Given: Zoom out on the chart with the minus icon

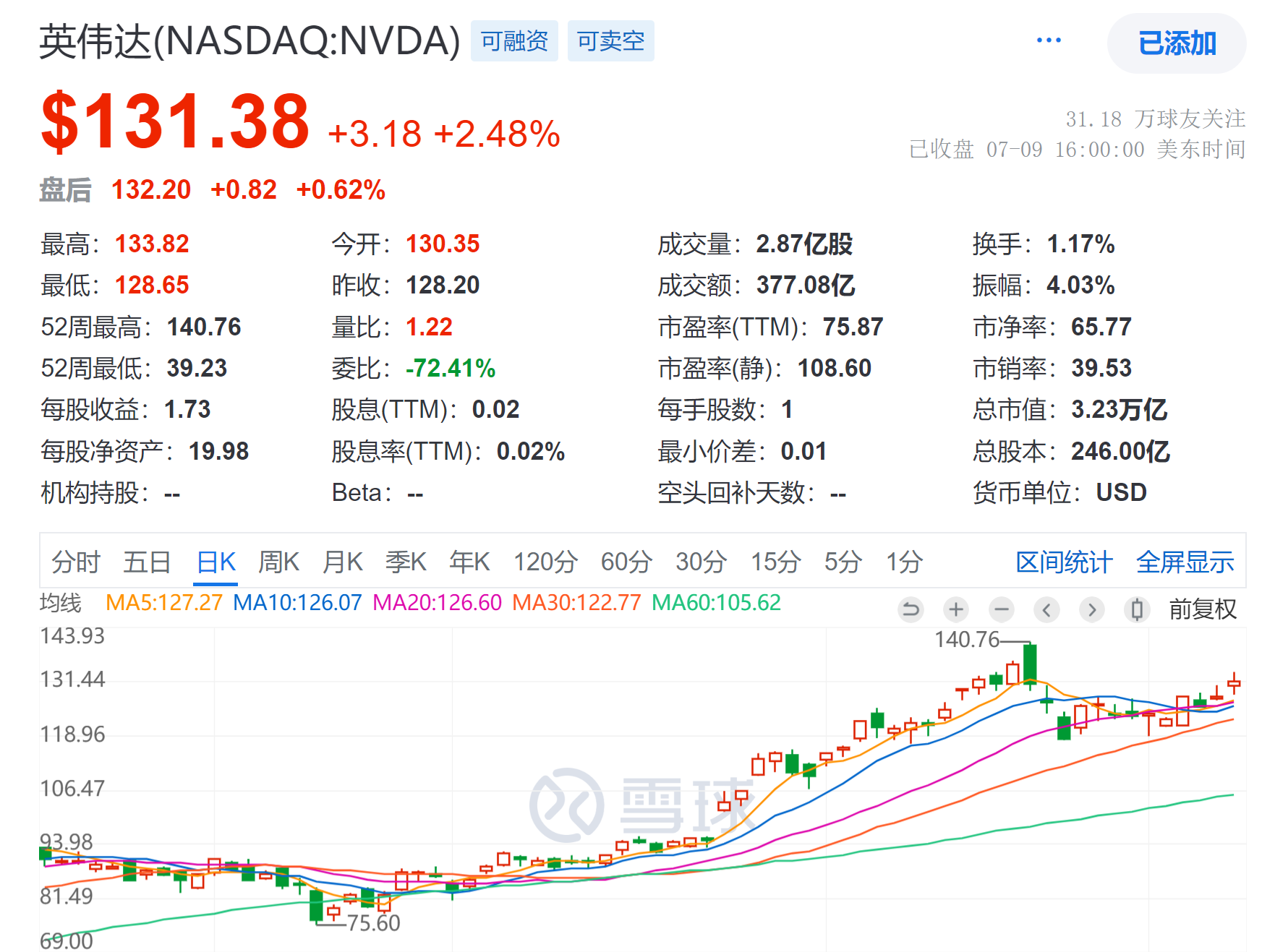Looking at the screenshot, I should pyautogui.click(x=1002, y=609).
